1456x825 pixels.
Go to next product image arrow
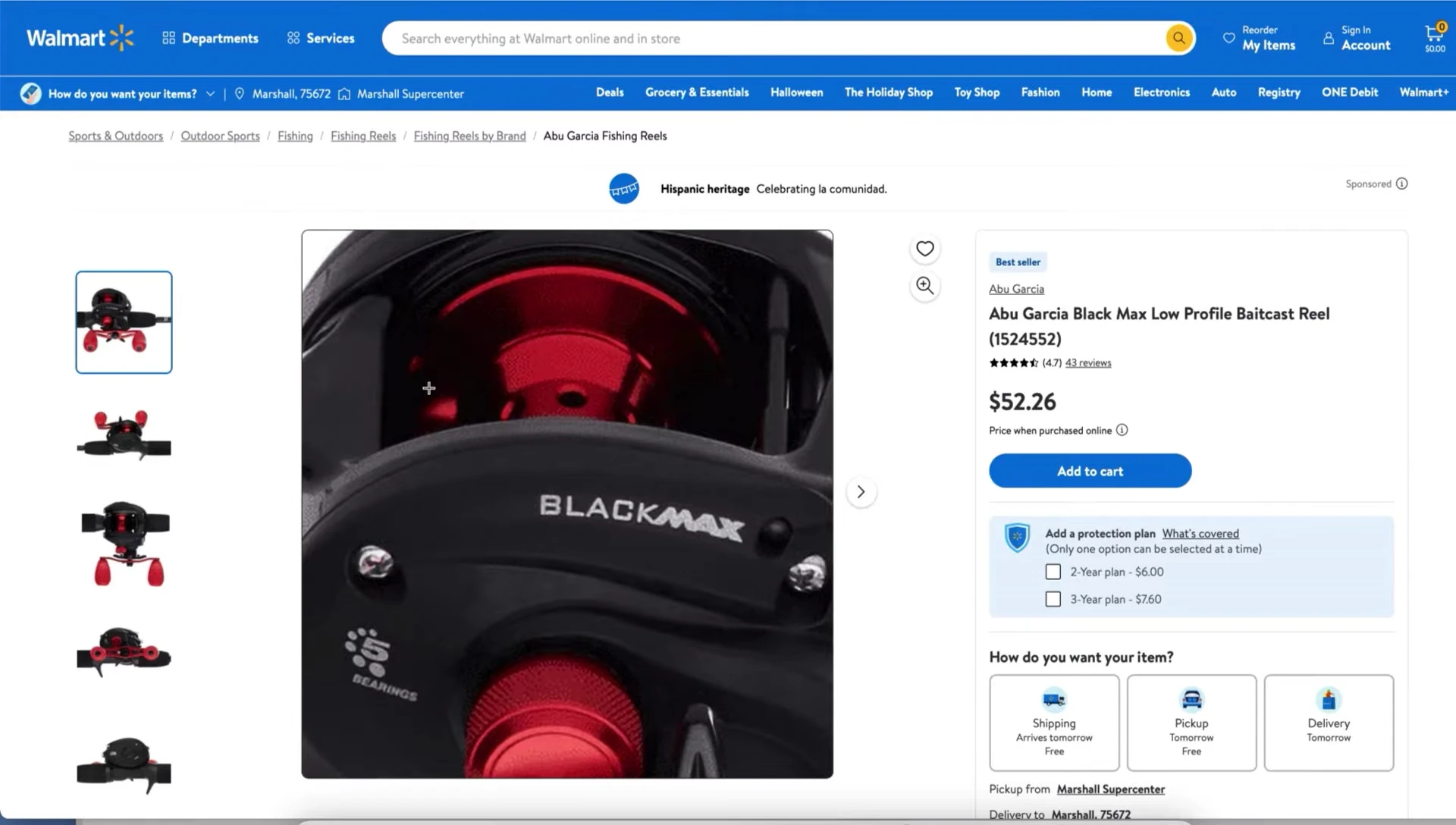pos(861,491)
